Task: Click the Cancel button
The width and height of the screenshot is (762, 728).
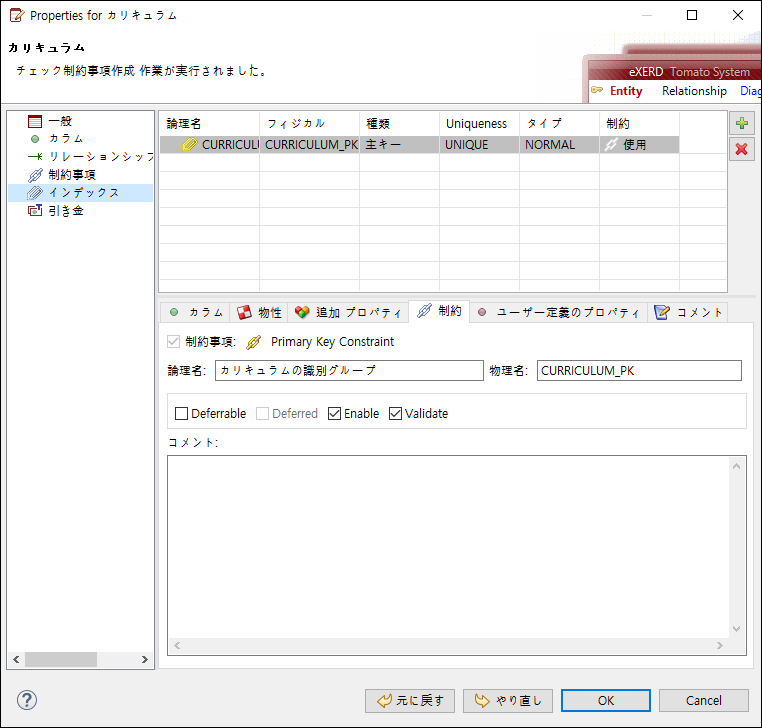Action: point(704,700)
